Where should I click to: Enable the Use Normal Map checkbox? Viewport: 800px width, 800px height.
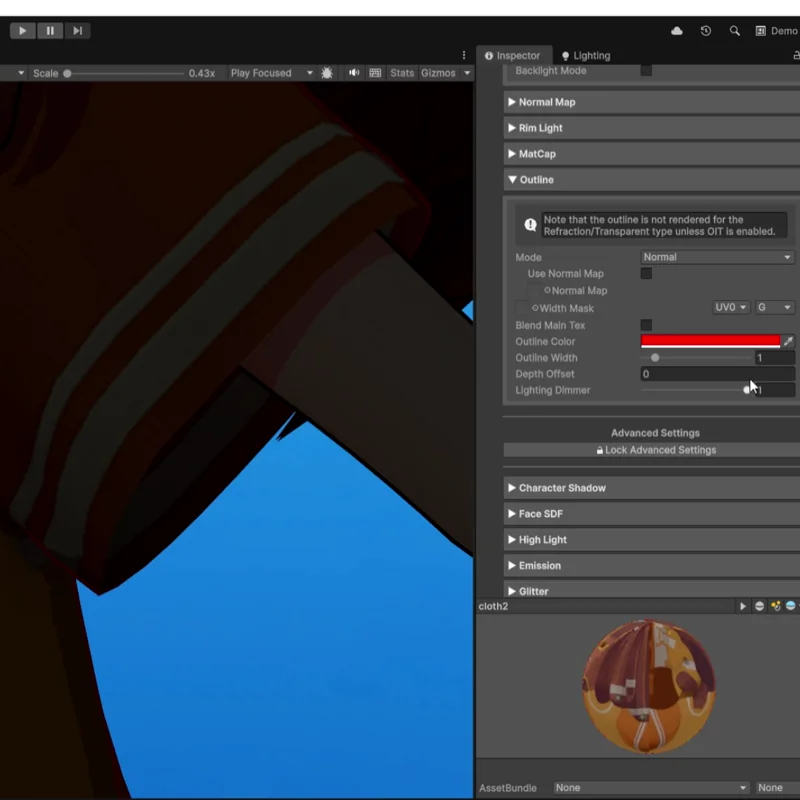pos(646,274)
